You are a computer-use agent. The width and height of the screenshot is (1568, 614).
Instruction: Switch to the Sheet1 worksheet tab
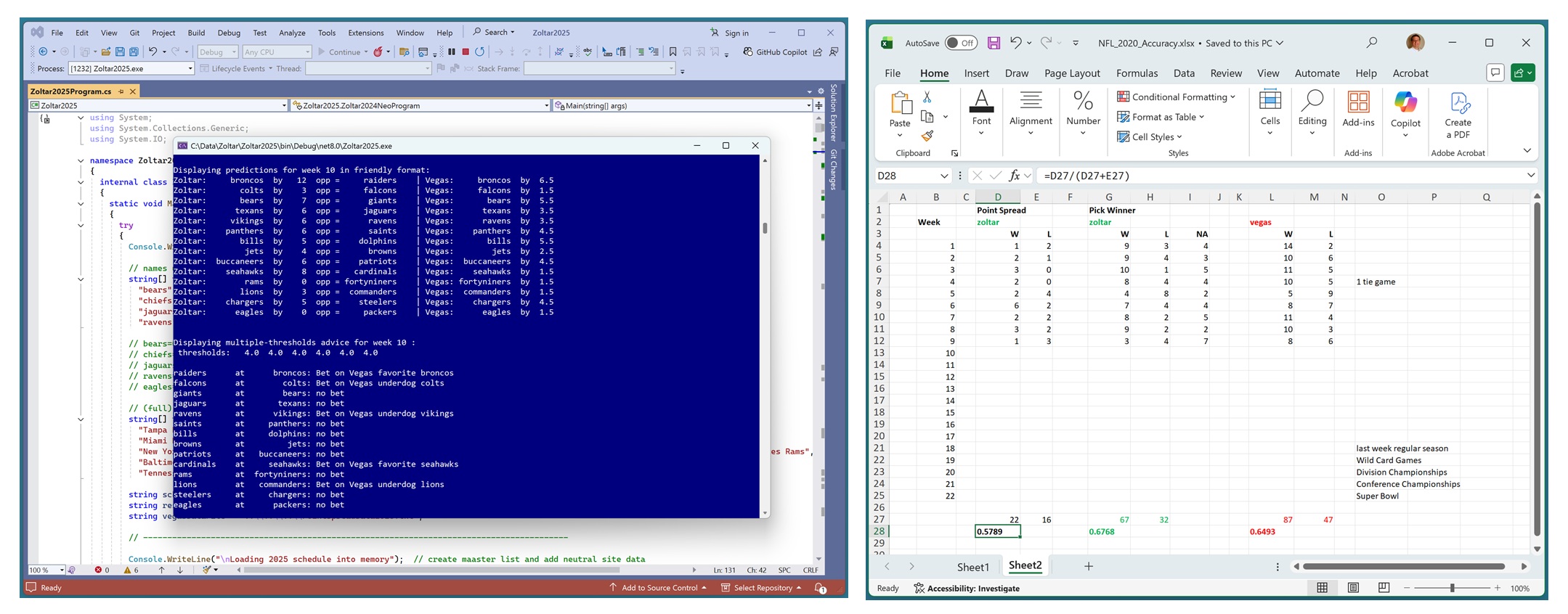click(x=972, y=566)
